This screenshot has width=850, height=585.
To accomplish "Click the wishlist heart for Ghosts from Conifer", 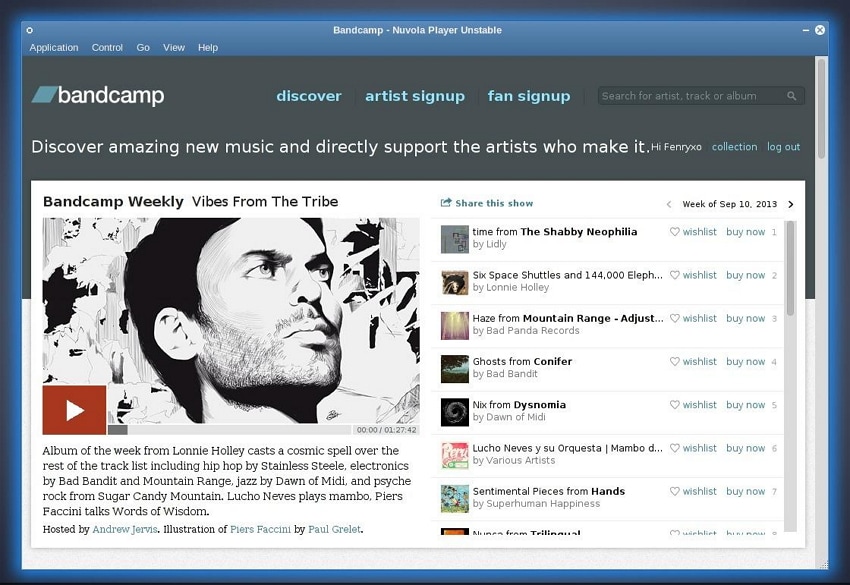I will (x=674, y=361).
